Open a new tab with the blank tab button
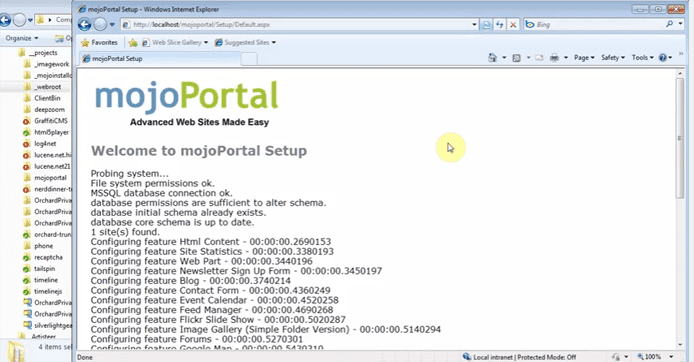The width and height of the screenshot is (694, 362). pos(249,58)
